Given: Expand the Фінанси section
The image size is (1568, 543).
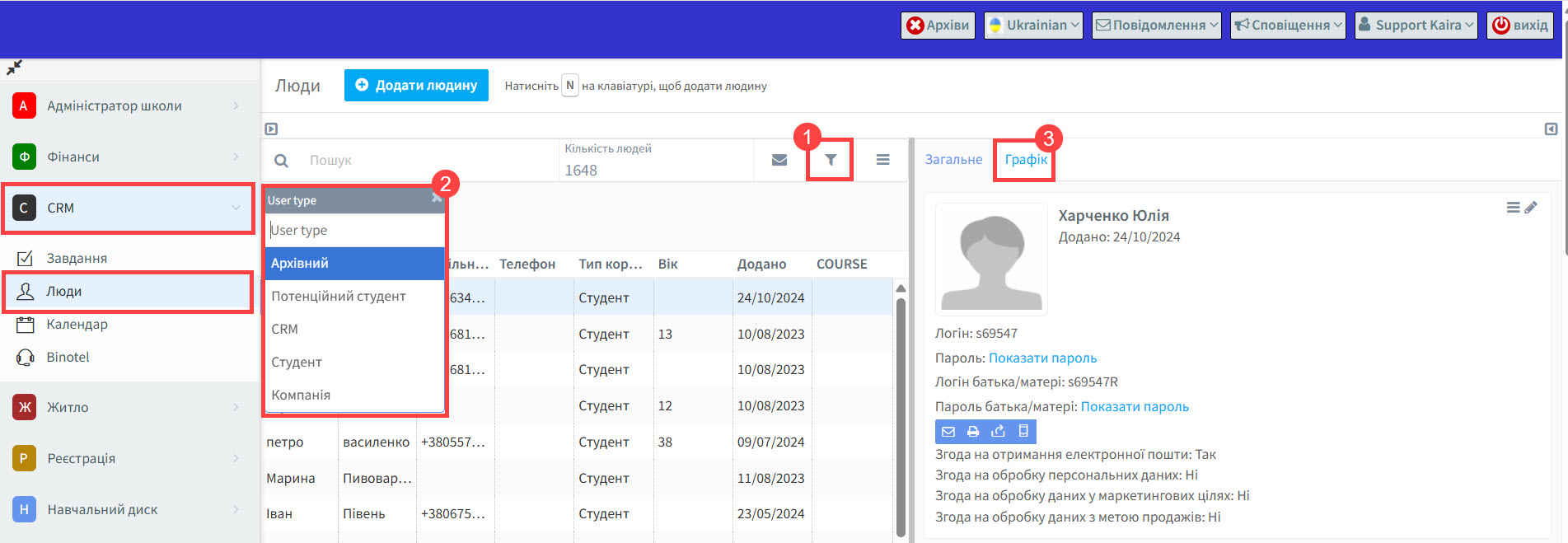Looking at the screenshot, I should coord(236,157).
